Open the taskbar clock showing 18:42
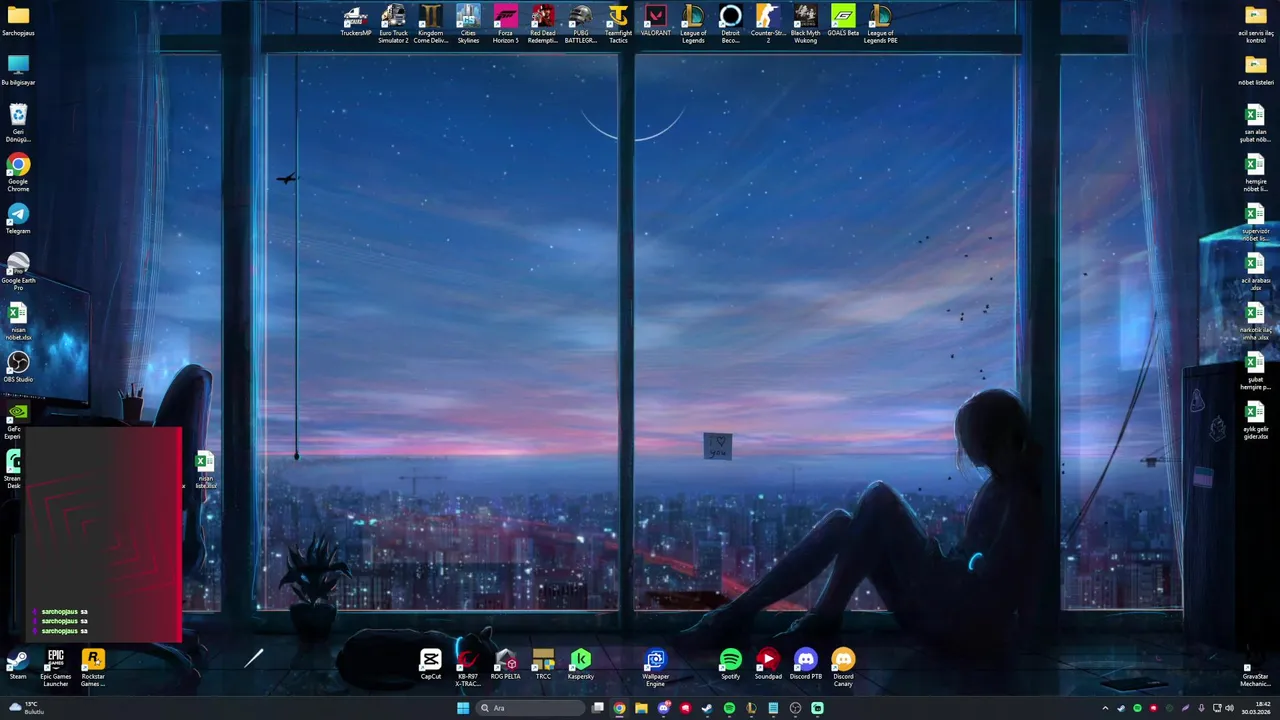 point(1255,708)
